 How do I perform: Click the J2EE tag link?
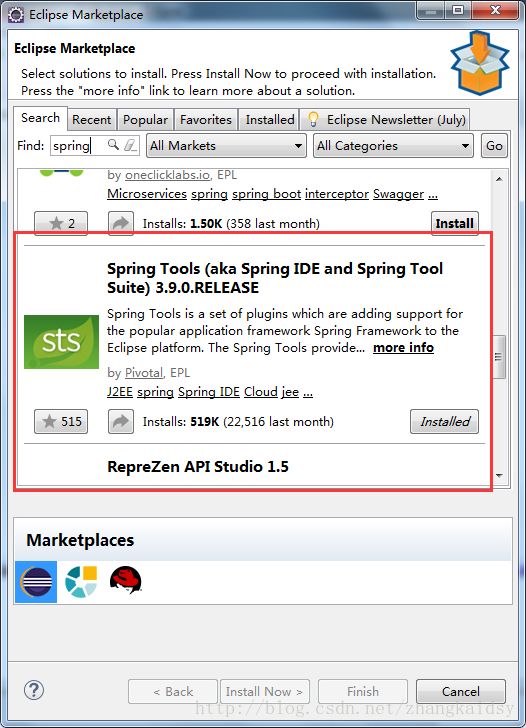coord(120,392)
